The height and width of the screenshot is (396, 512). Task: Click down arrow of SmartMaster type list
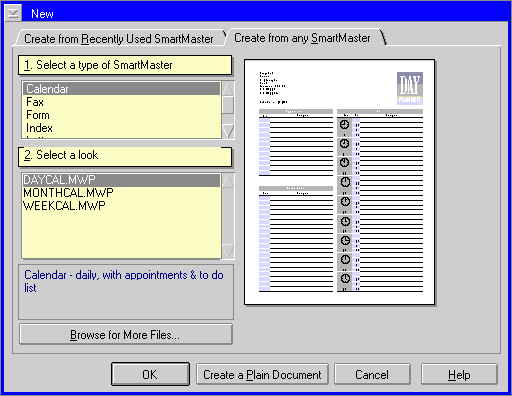228,131
